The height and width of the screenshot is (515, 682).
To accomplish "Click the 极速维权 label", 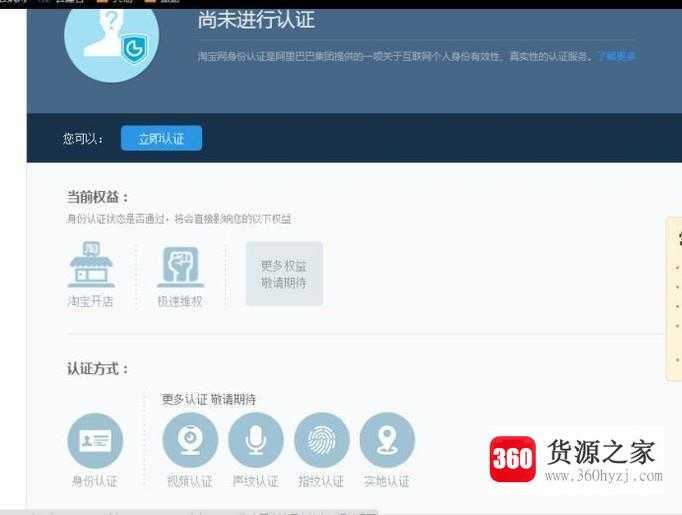I will (180, 301).
